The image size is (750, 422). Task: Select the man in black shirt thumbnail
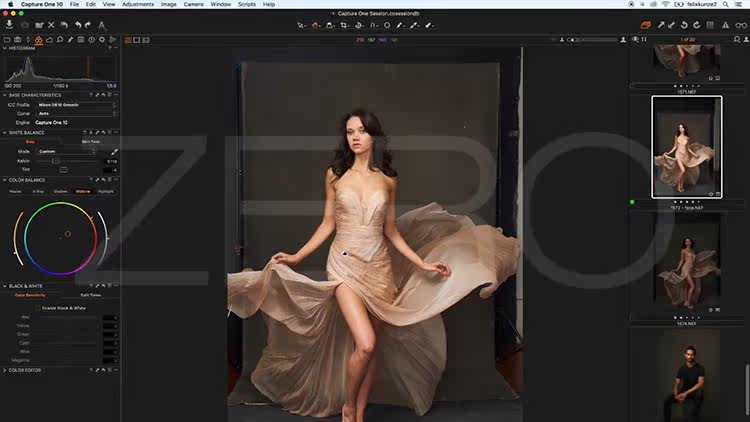(688, 378)
